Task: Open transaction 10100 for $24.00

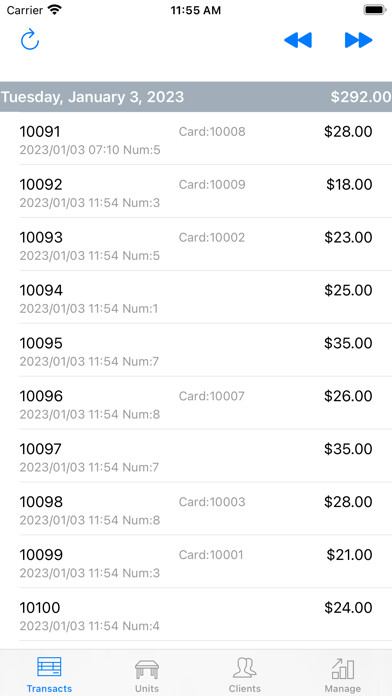Action: [196, 614]
